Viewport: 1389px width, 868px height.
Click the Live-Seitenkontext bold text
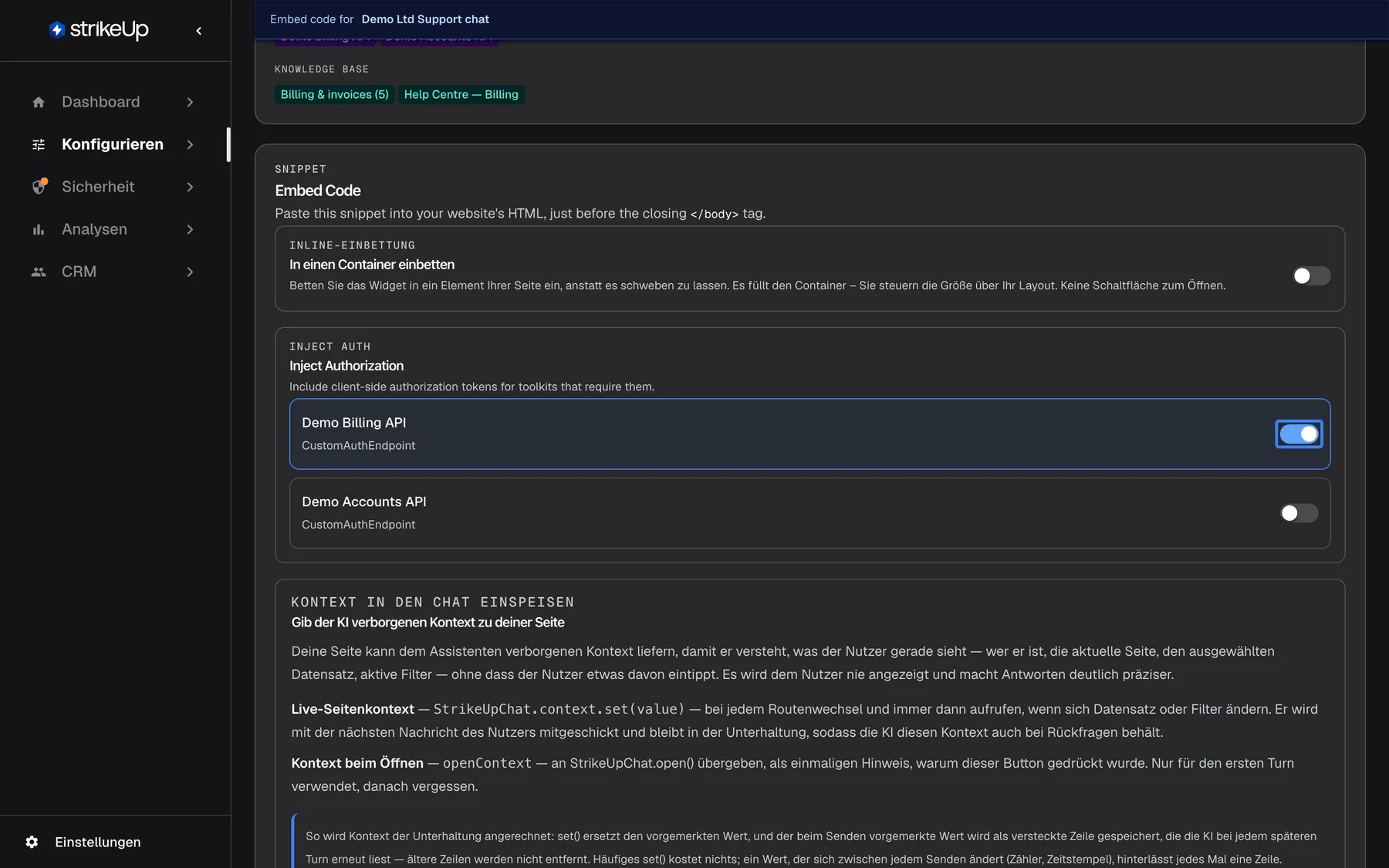[x=353, y=709]
